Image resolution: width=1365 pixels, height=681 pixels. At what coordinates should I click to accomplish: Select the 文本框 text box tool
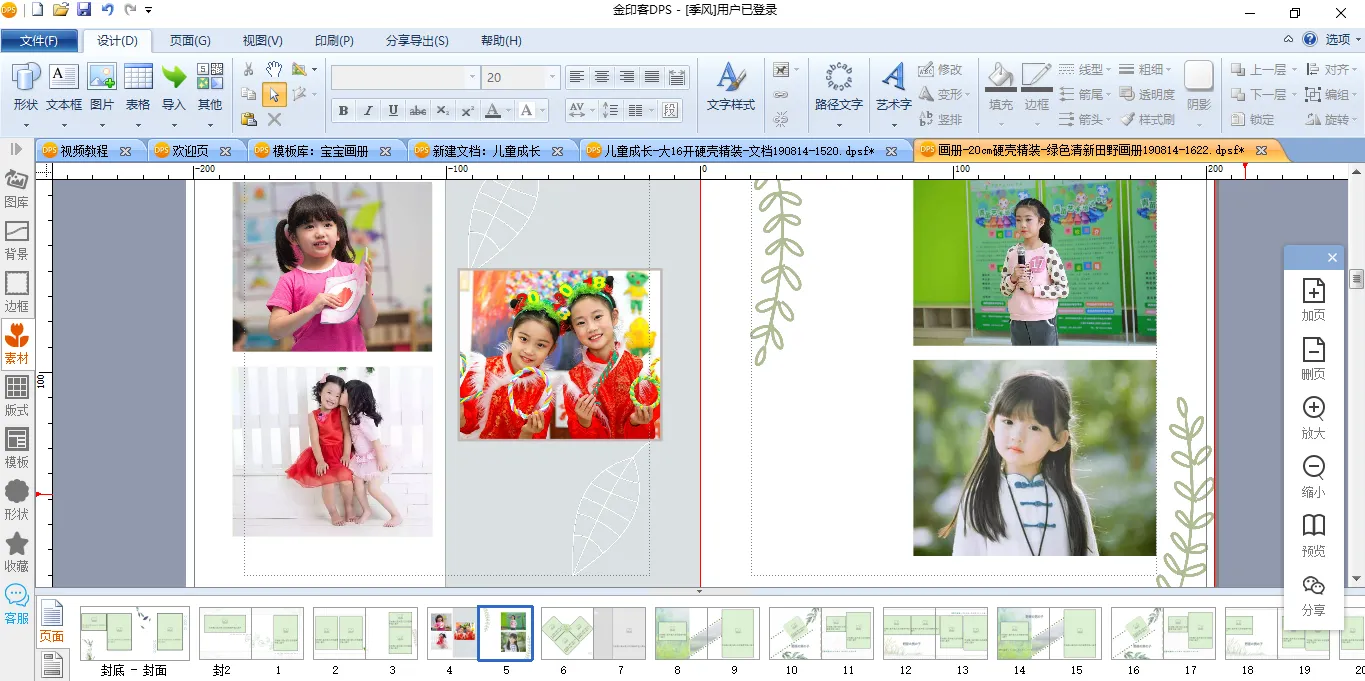coord(64,78)
